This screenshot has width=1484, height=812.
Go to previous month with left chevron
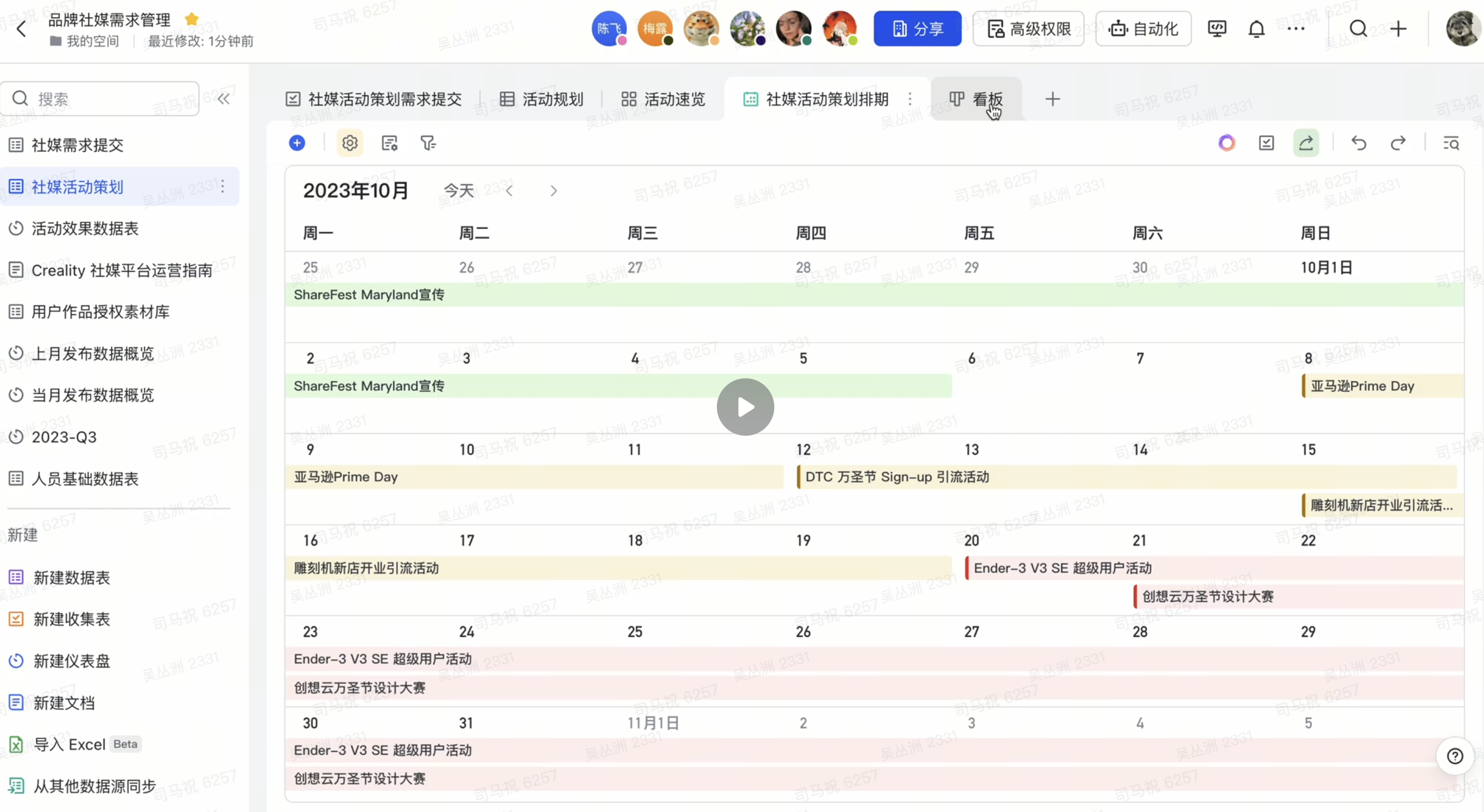click(x=509, y=191)
